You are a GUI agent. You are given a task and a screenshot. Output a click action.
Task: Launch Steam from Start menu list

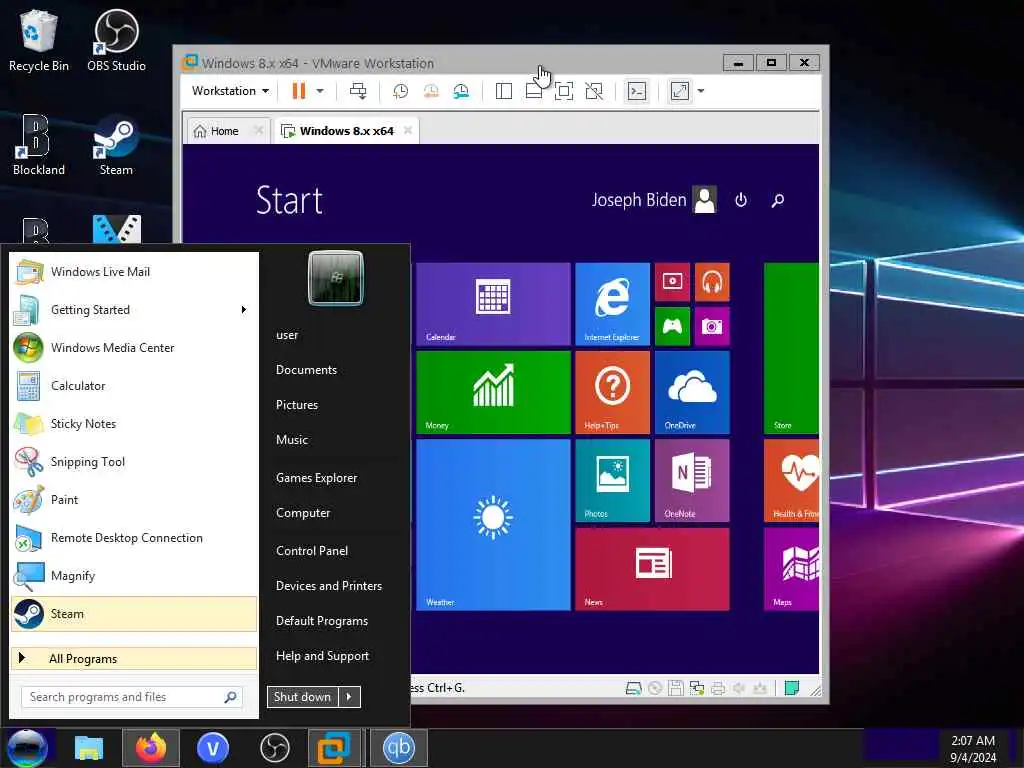point(134,614)
